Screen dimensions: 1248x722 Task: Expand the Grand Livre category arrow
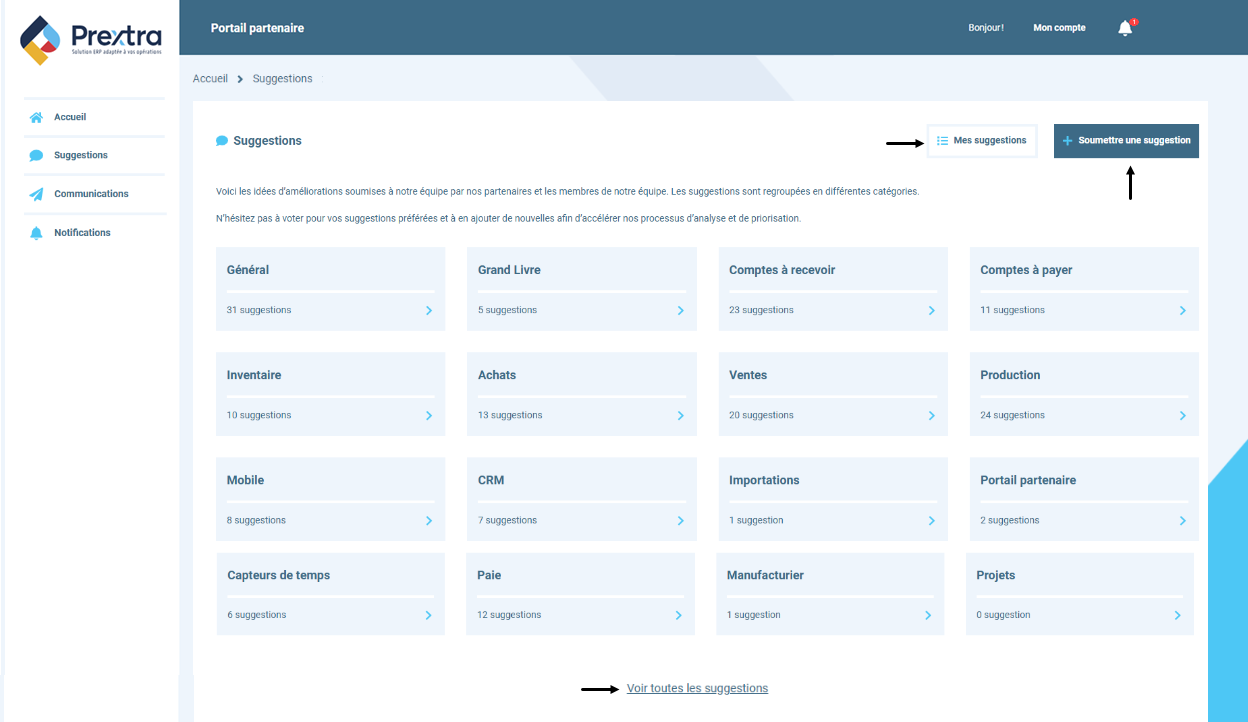pos(680,311)
